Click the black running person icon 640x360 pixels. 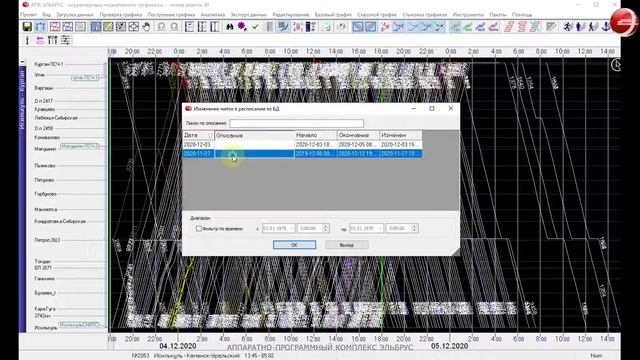point(568,27)
